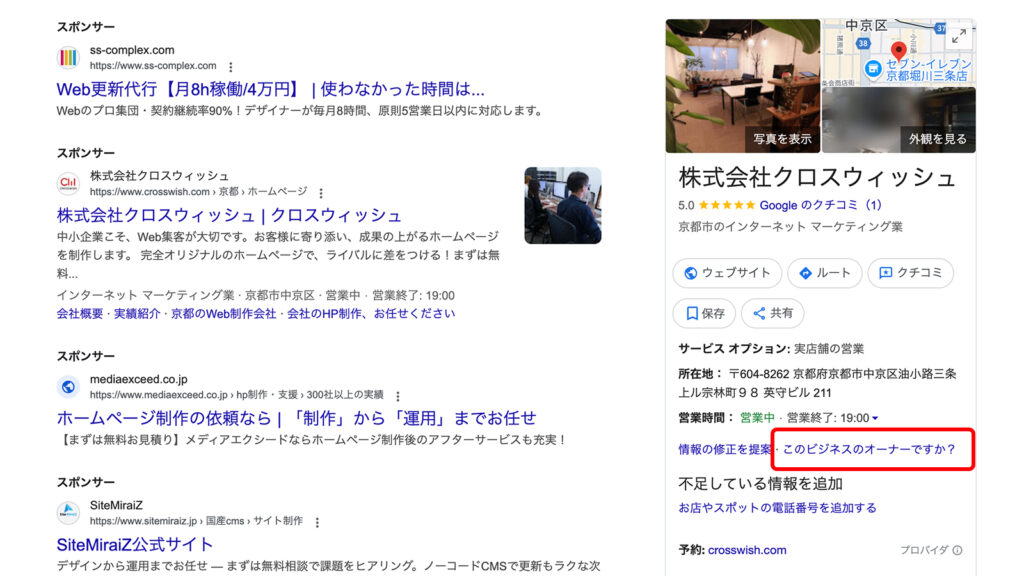
Task: Click the このビジネスのオーナーですか？ link
Action: [869, 449]
